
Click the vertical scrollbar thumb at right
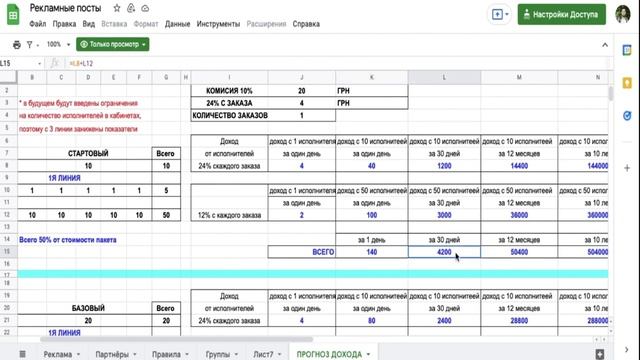611,93
